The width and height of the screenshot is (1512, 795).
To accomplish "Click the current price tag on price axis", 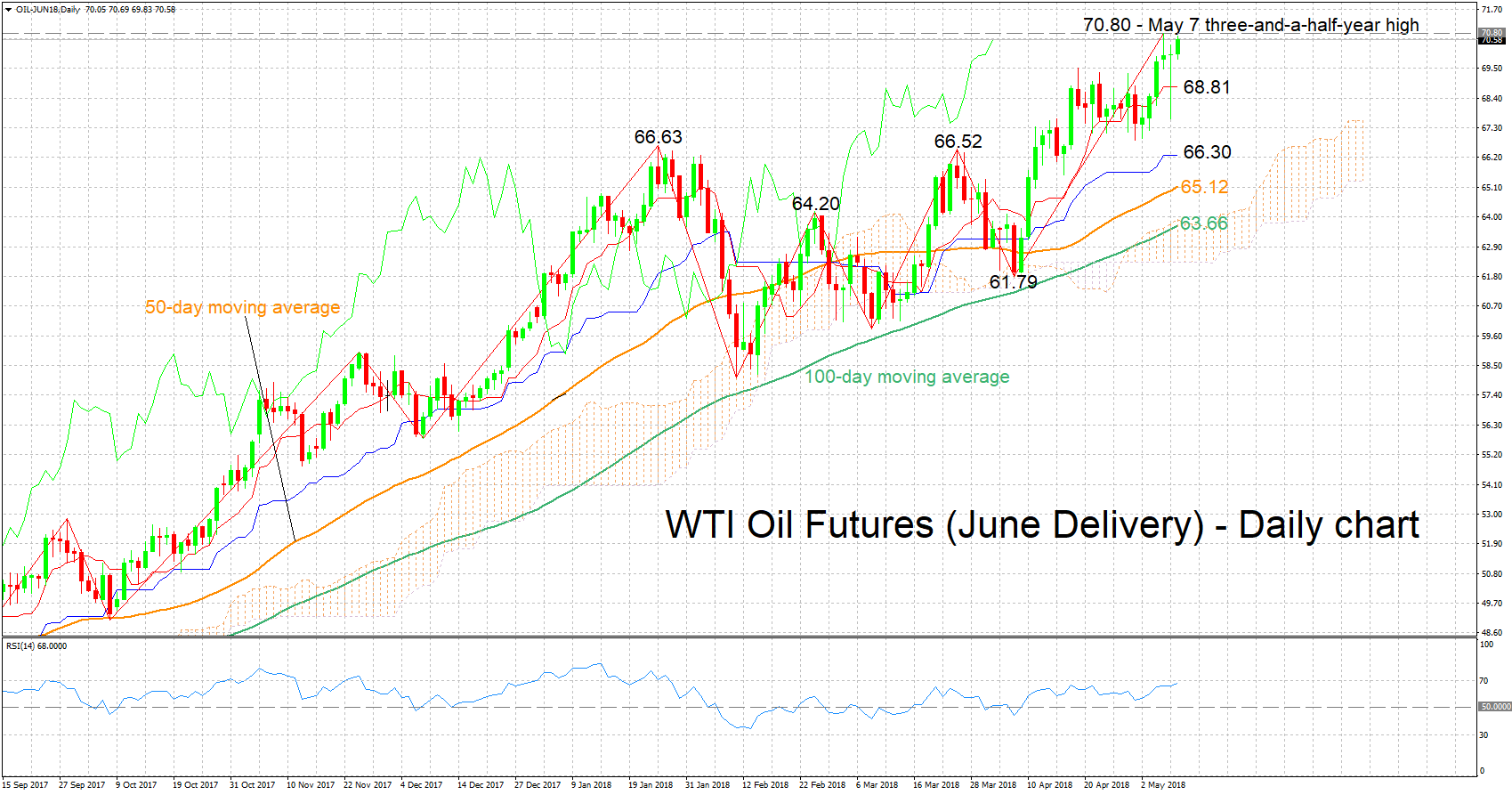I will click(1491, 40).
